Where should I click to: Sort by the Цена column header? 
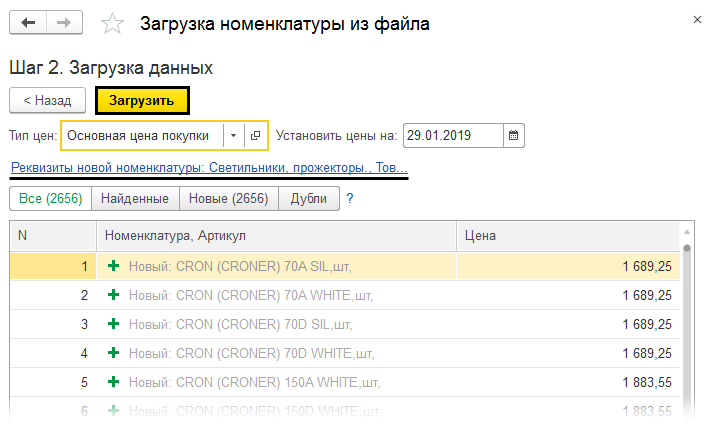click(568, 236)
